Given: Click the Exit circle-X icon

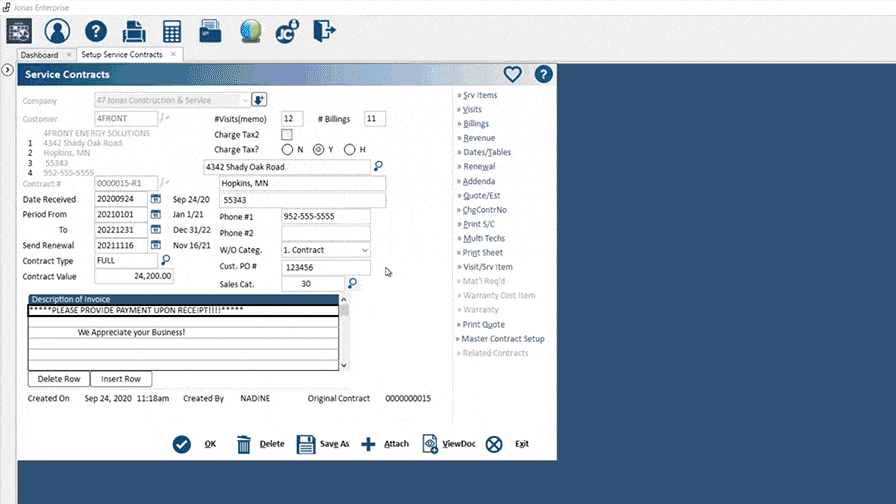Looking at the screenshot, I should (494, 444).
